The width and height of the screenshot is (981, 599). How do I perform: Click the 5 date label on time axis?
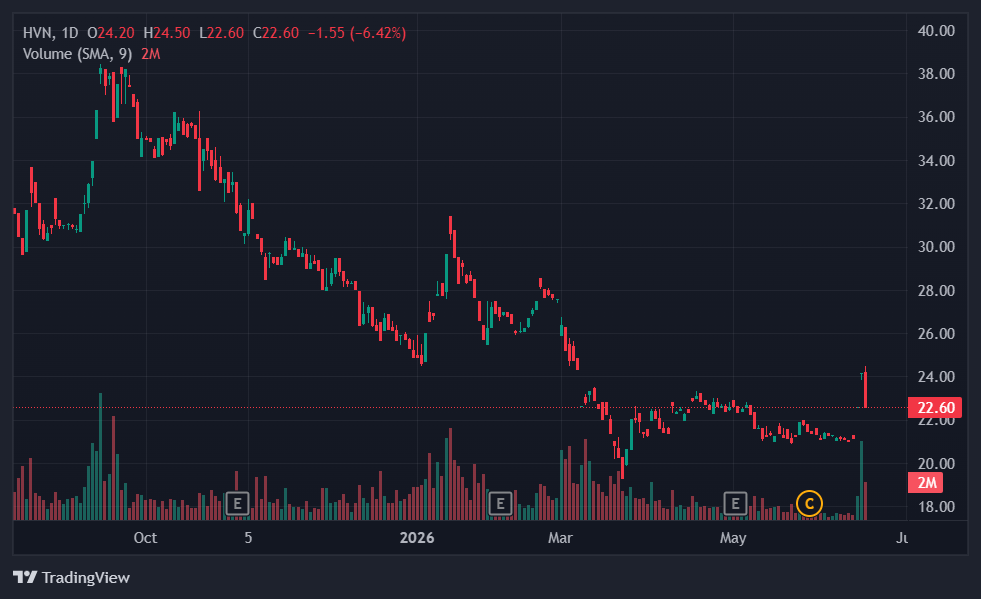point(248,538)
